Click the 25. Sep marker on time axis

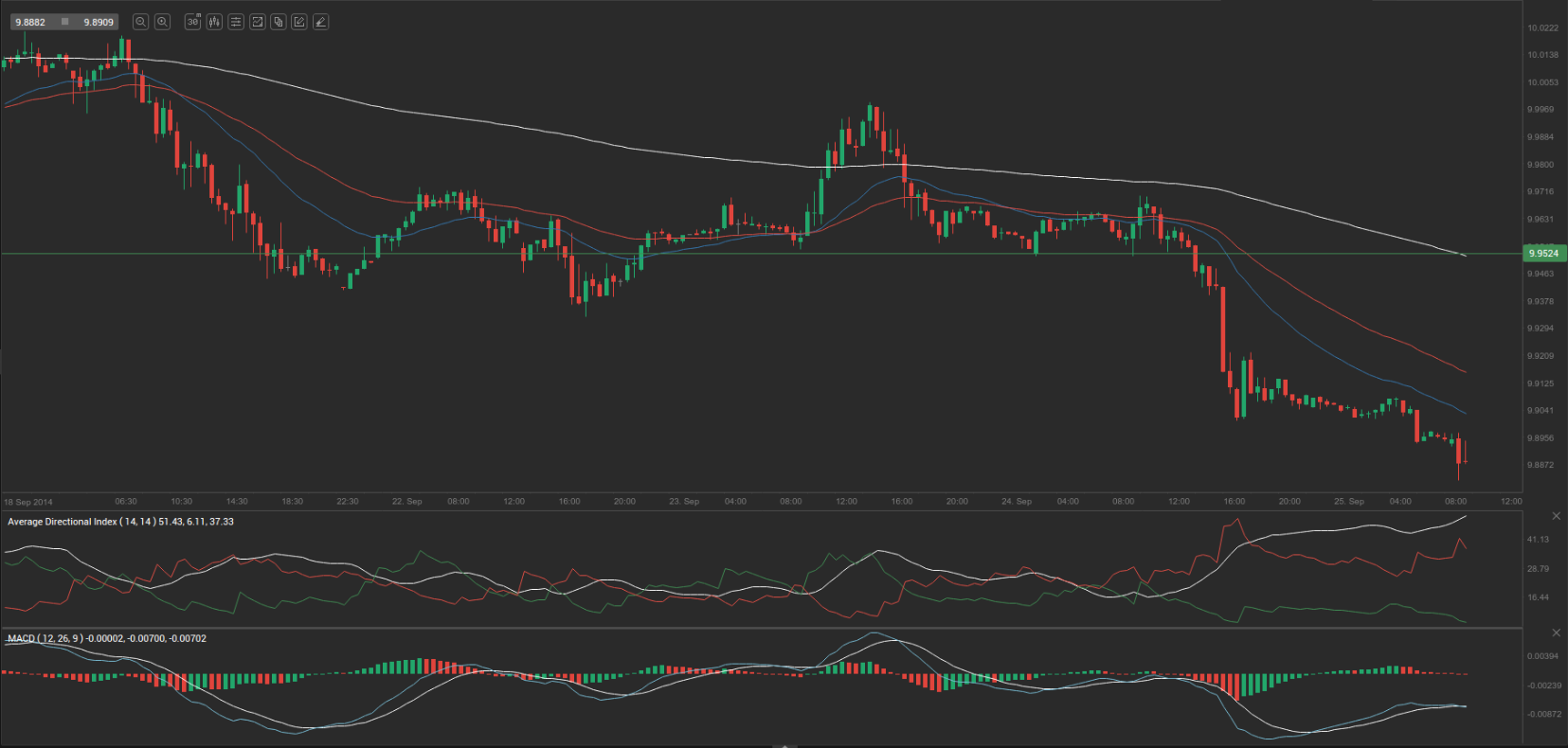[x=1348, y=502]
